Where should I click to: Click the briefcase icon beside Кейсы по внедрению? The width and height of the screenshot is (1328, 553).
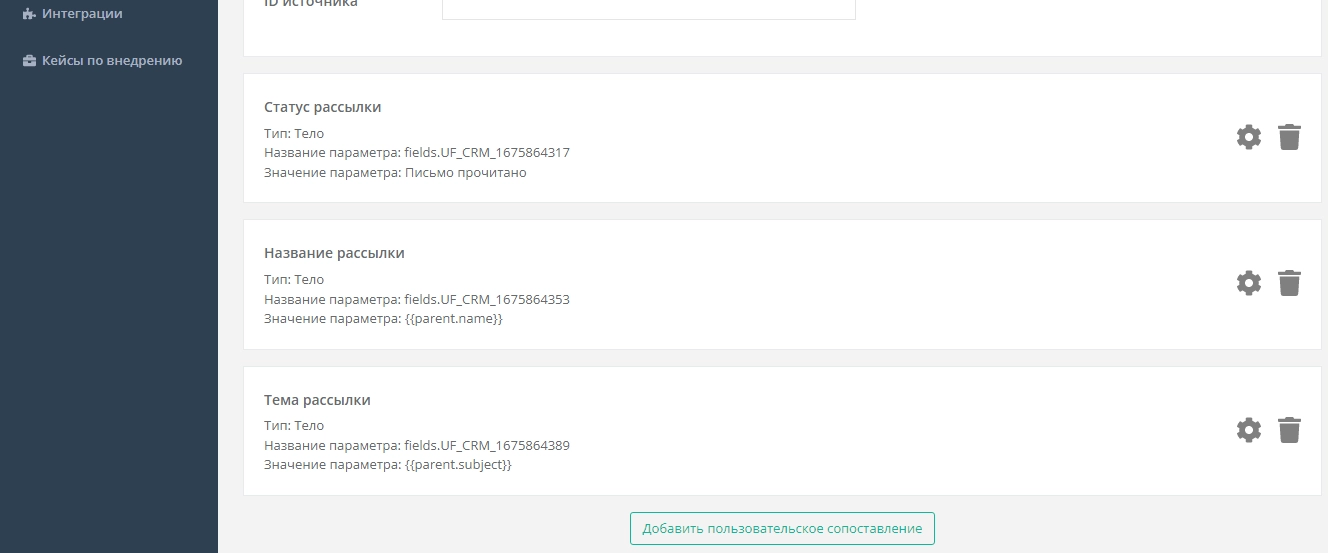pos(29,61)
